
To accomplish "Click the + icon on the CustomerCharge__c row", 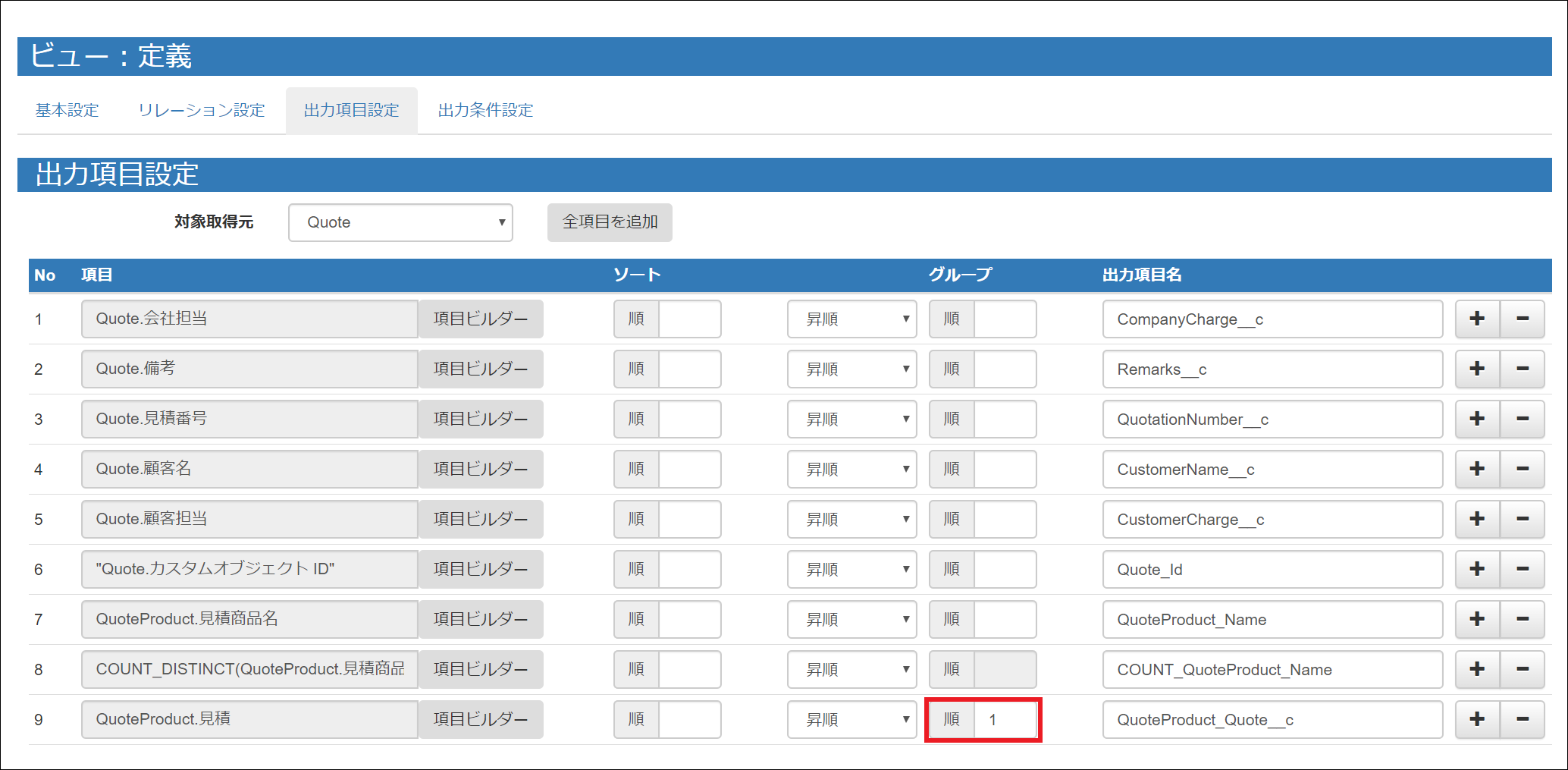I will [x=1477, y=519].
